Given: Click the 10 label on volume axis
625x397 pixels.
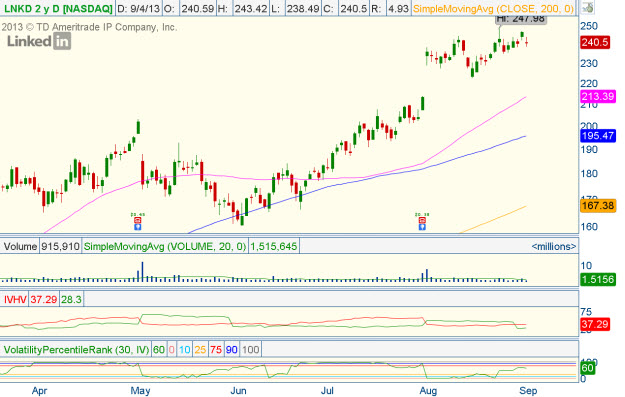Looking at the screenshot, I should (586, 265).
